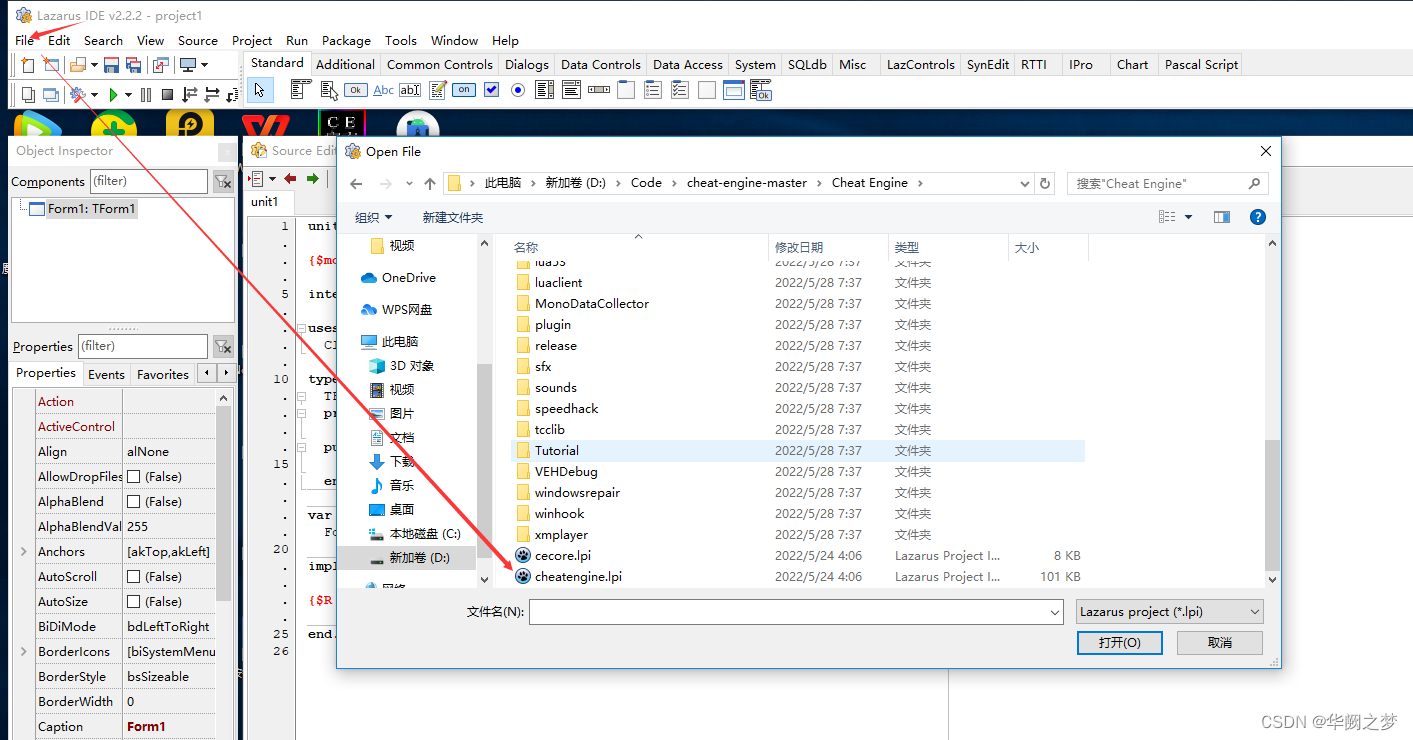Pick the TToggleBox 'on' component icon
Viewport: 1413px width, 740px height.
(x=464, y=90)
